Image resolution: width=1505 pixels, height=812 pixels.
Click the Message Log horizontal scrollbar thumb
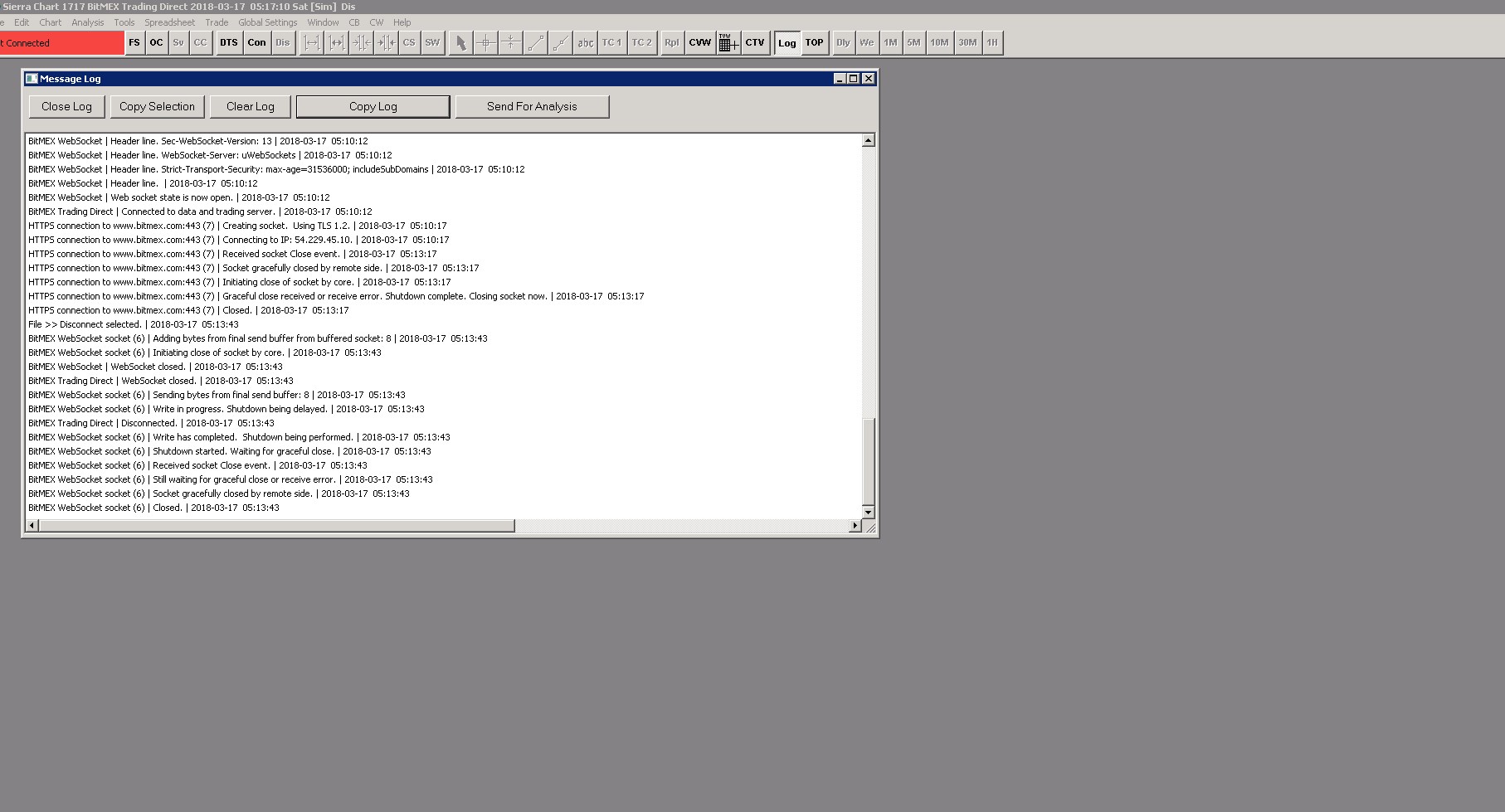click(x=276, y=526)
